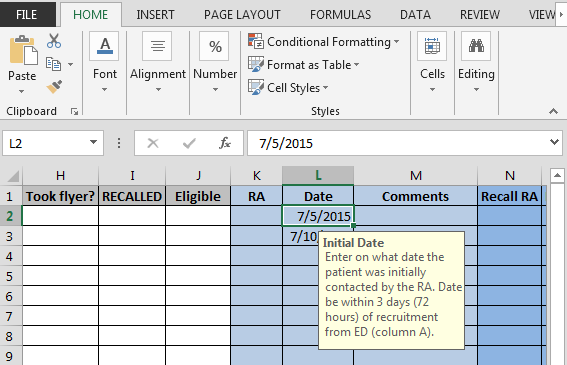The height and width of the screenshot is (365, 567).
Task: Open the Number format group
Action: (214, 46)
